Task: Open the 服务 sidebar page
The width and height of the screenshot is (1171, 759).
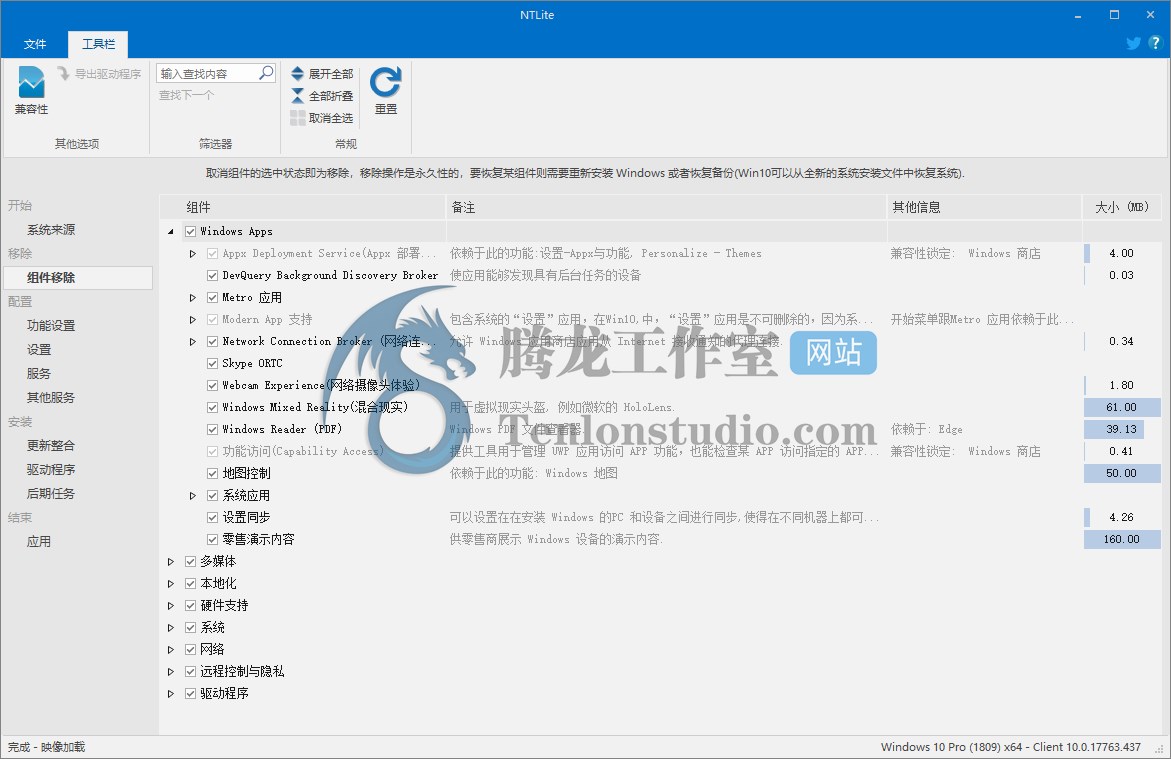Action: point(39,374)
